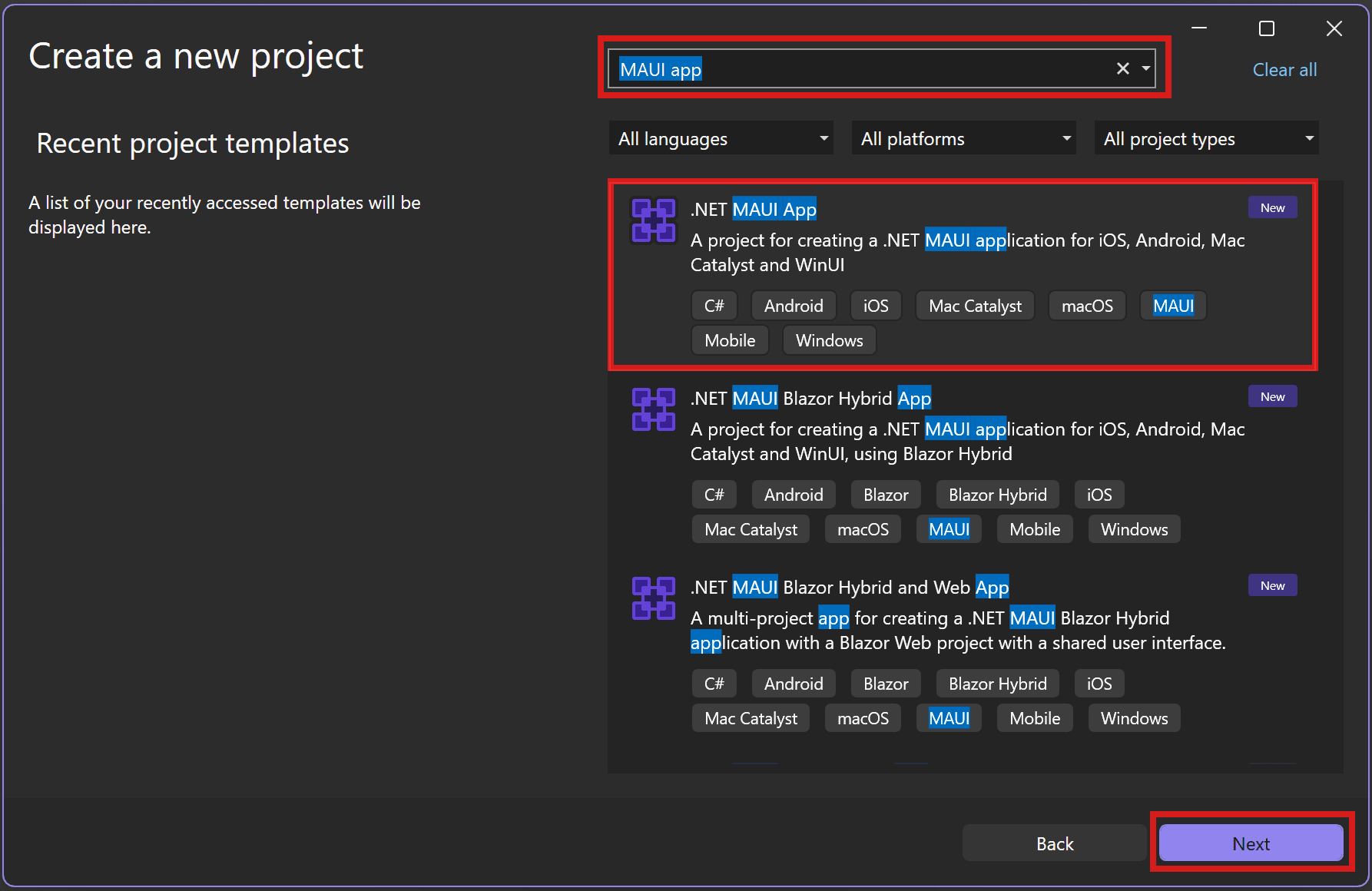Select .NET MAUI Blazor Hybrid and Web App title
Image resolution: width=1372 pixels, height=891 pixels.
coord(850,587)
